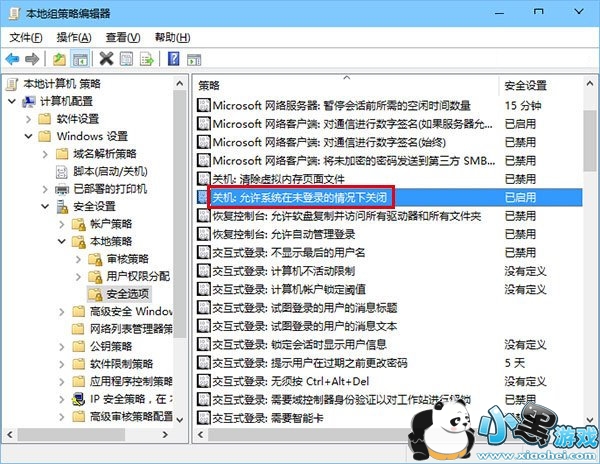Open the Properties toolbar icon

[126, 59]
